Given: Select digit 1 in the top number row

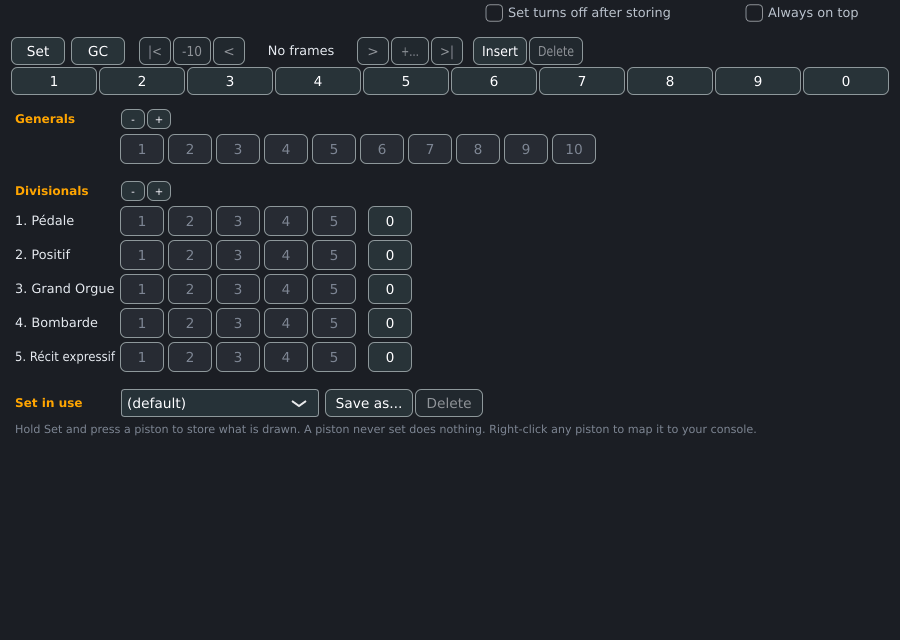Looking at the screenshot, I should coord(54,81).
